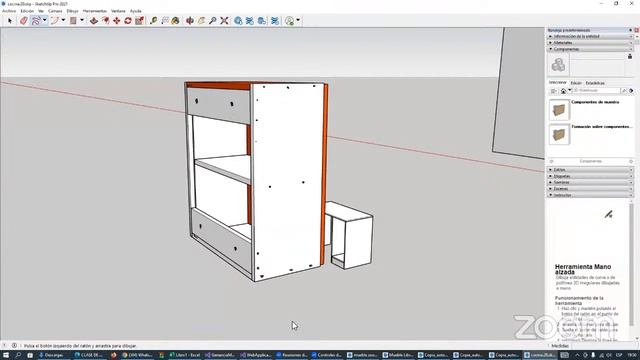Switch to the Edición tab in Componentes
The height and width of the screenshot is (360, 640).
click(x=576, y=83)
